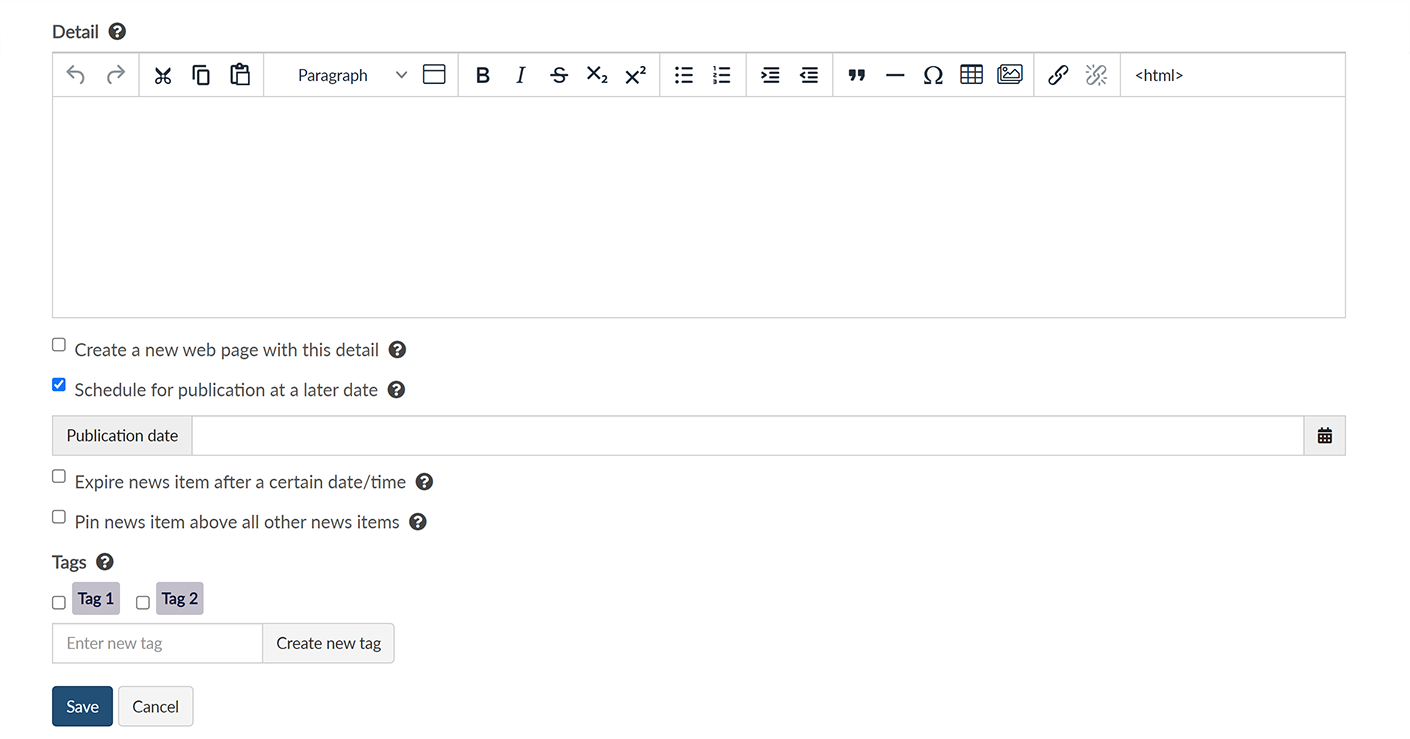Uncheck Schedule for publication at later date
The width and height of the screenshot is (1410, 739).
[x=59, y=385]
